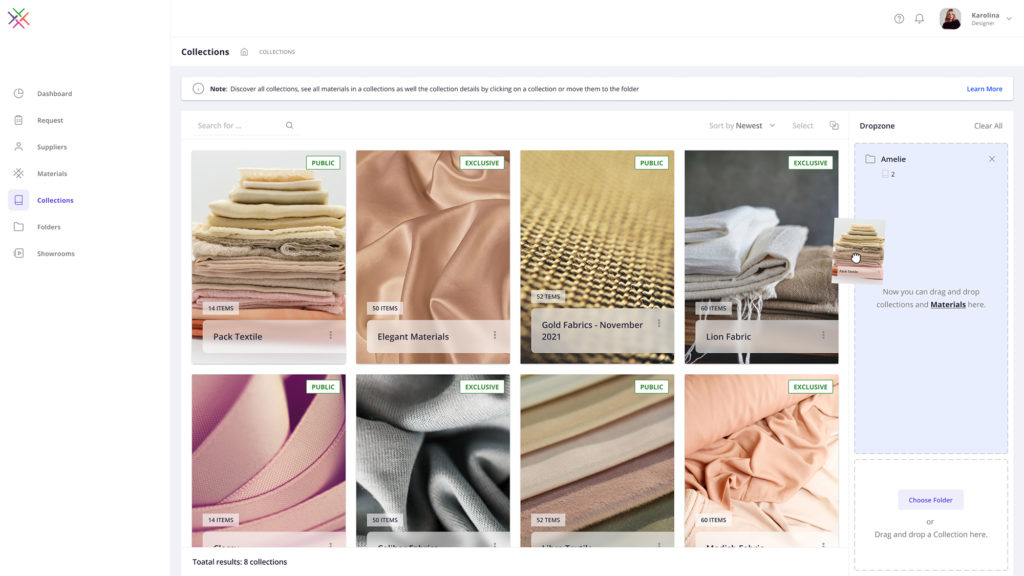Click the COLLECTIONS breadcrumb

[277, 52]
